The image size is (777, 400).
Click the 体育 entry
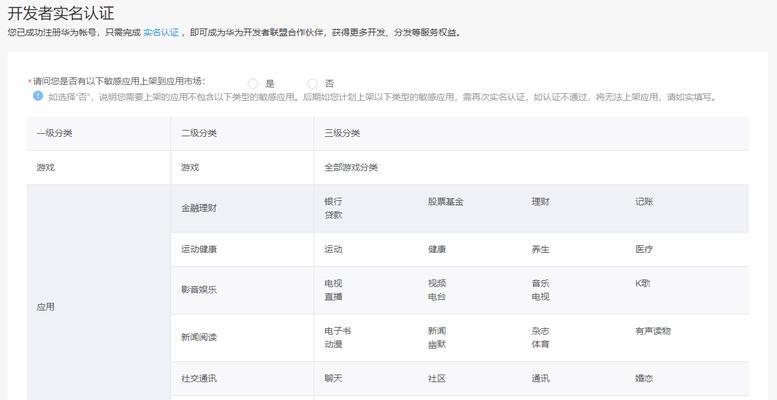540,344
